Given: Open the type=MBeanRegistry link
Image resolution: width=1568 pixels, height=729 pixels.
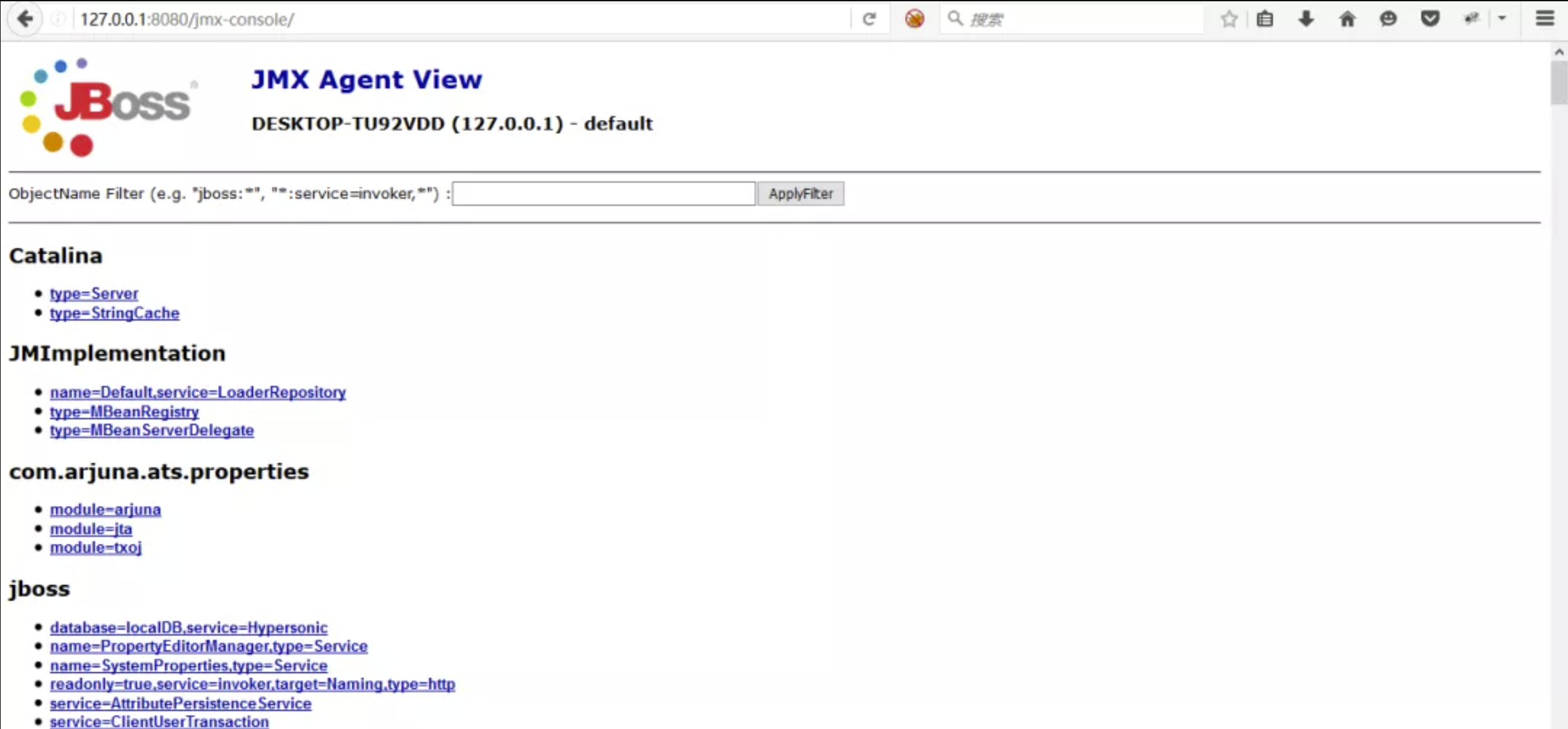Looking at the screenshot, I should 124,412.
